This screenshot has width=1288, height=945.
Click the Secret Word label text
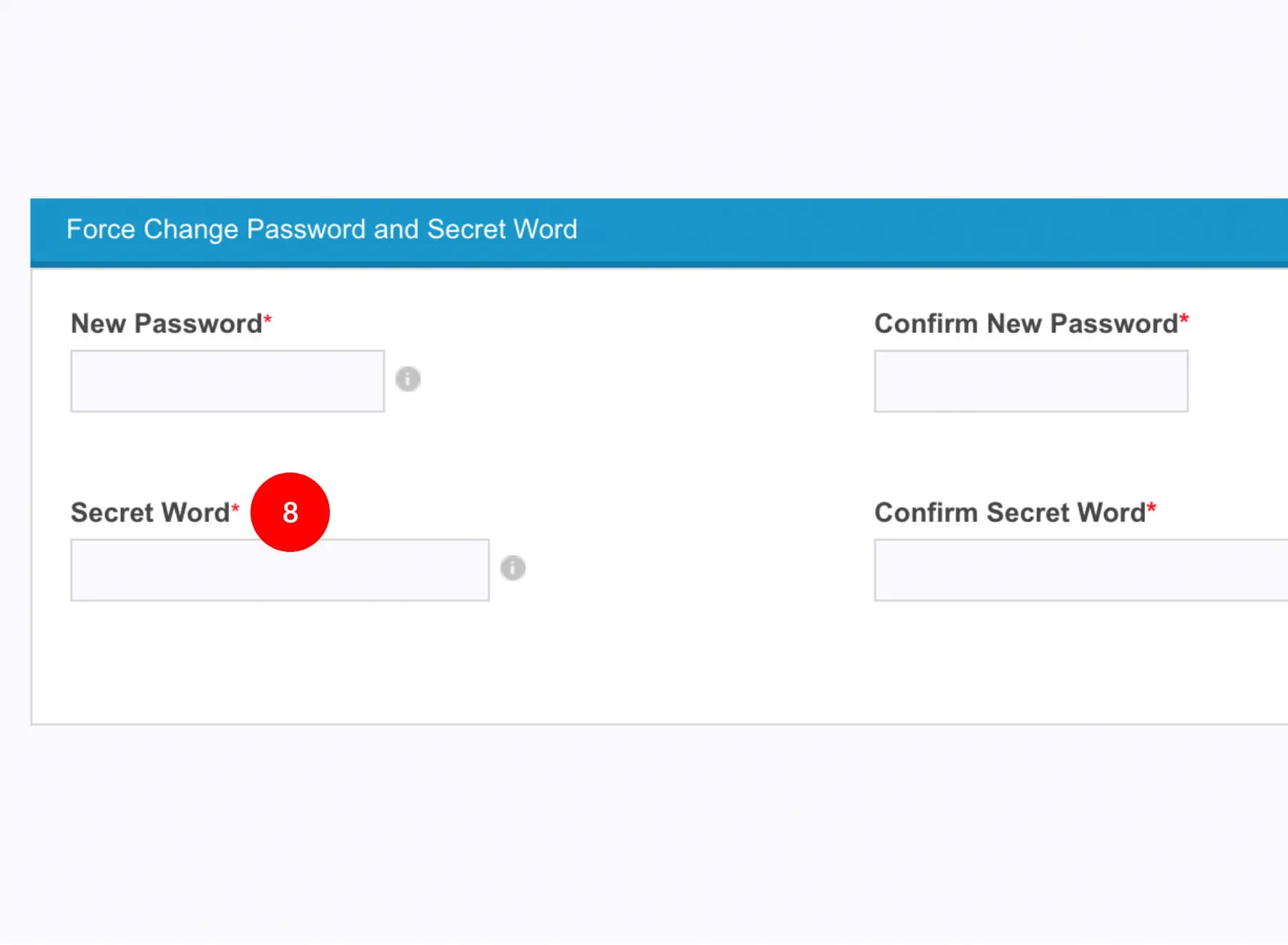click(150, 513)
